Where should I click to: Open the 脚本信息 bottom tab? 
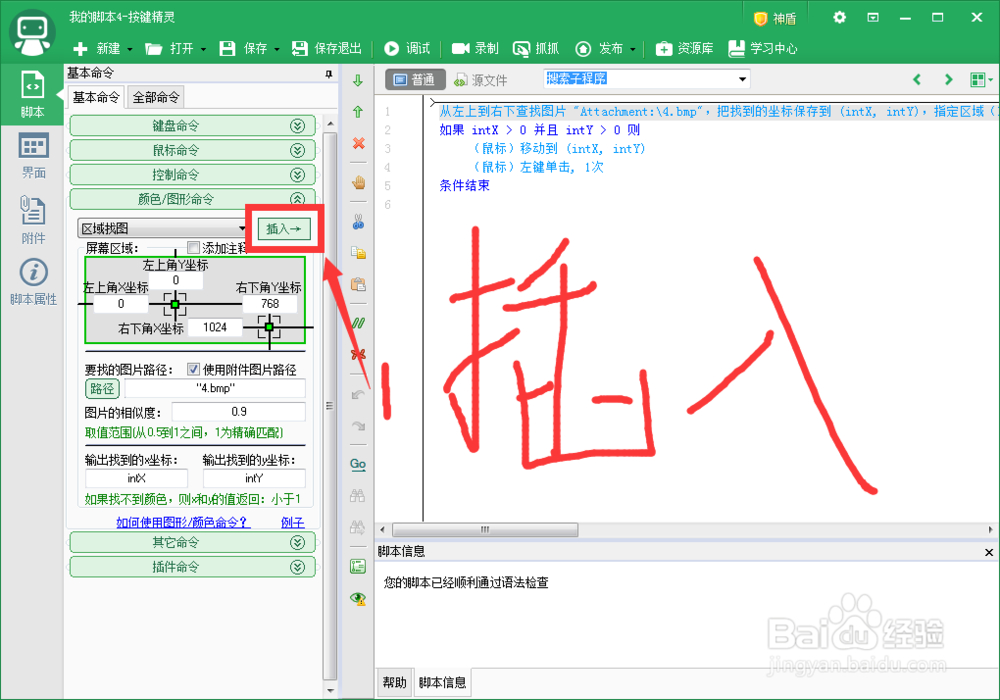tap(442, 683)
